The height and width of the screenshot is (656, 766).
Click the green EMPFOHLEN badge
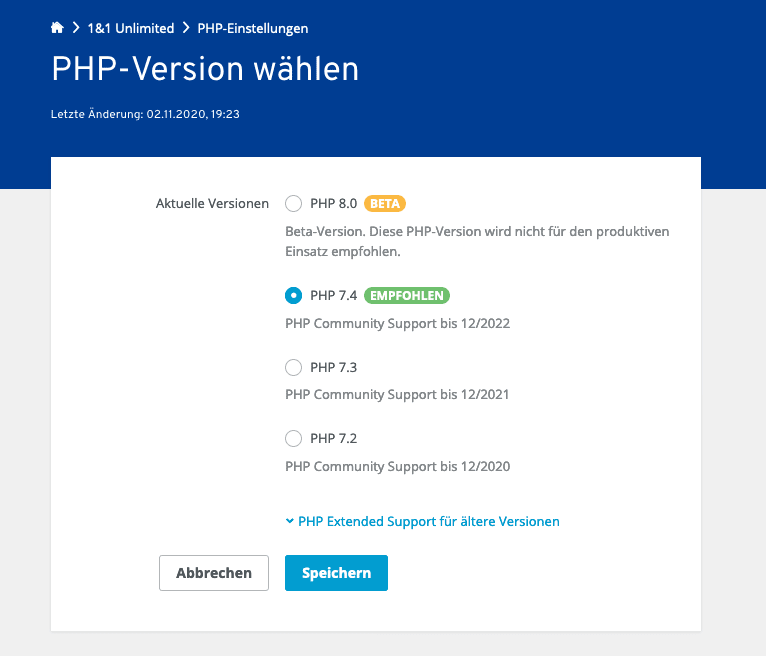(x=407, y=296)
